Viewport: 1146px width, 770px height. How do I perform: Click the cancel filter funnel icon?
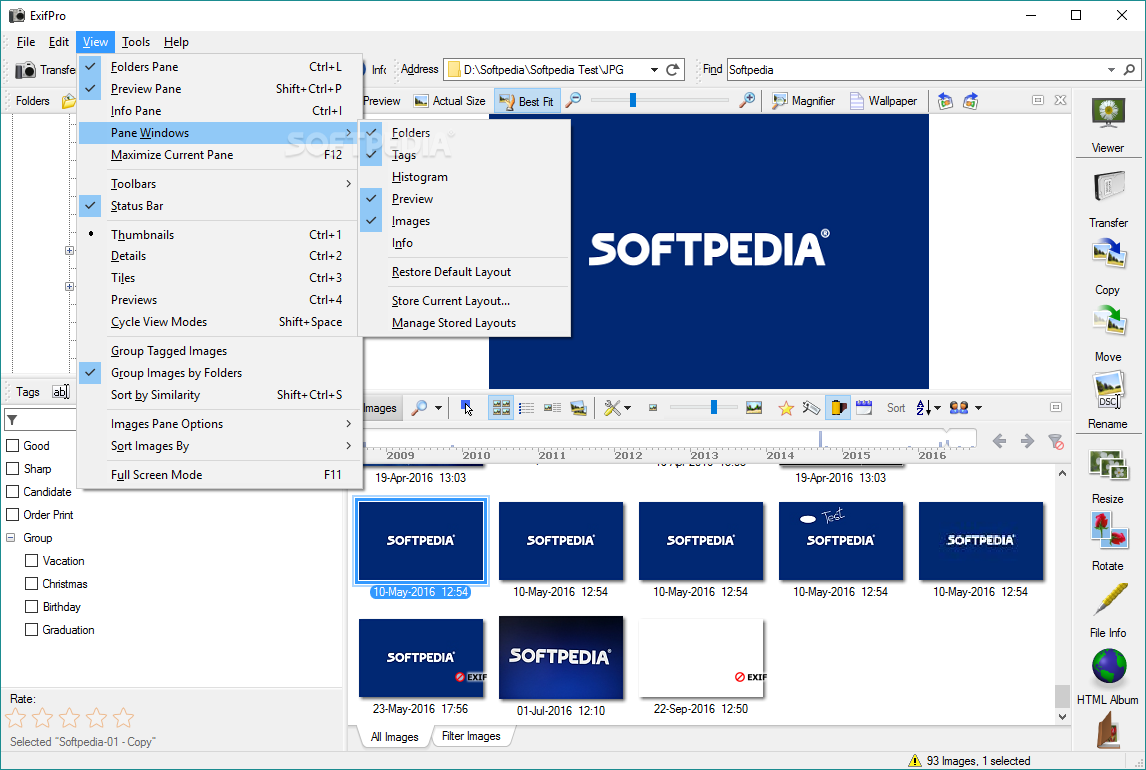click(1055, 441)
